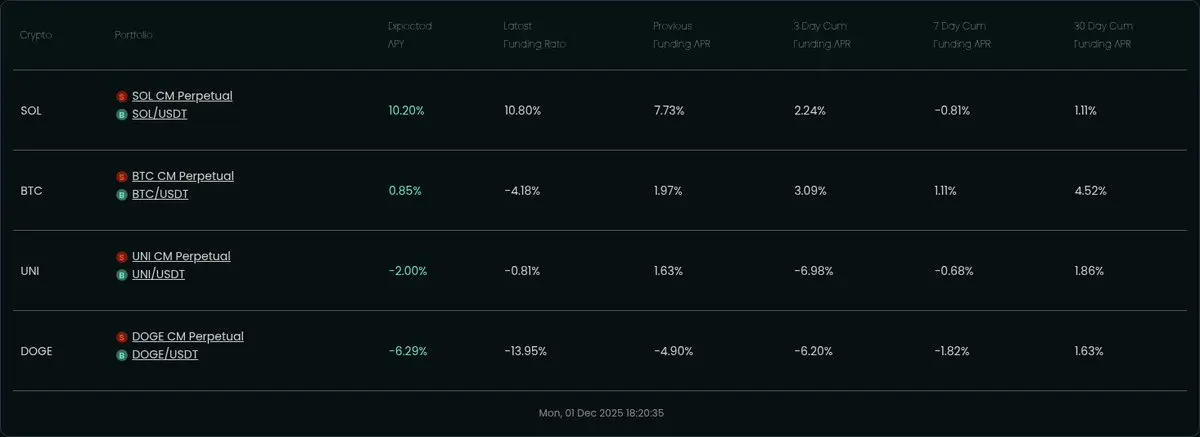Open the BTC CM Perpetual link
Image resolution: width=1200 pixels, height=437 pixels.
[183, 176]
